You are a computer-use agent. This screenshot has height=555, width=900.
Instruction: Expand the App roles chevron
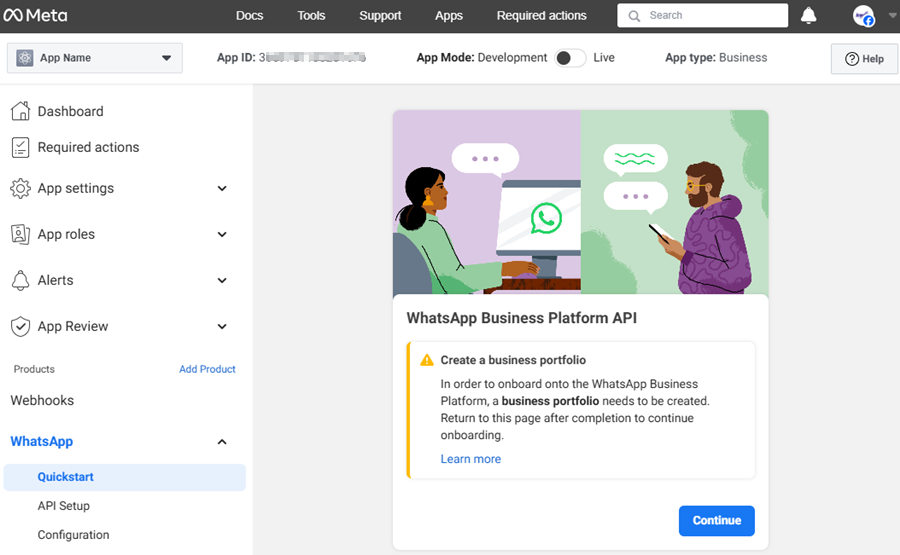pos(222,234)
